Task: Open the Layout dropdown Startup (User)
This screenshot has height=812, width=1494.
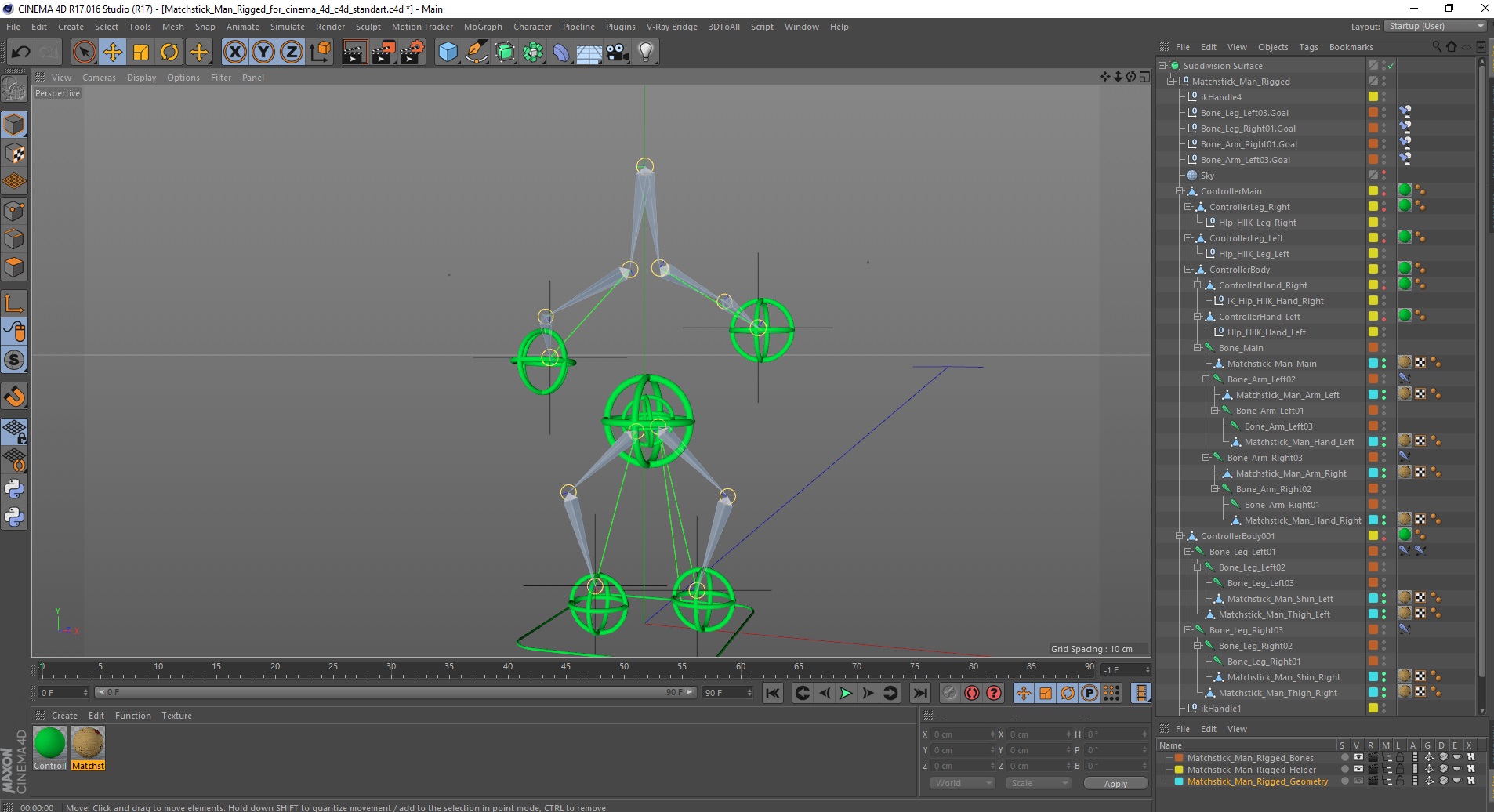Action: click(x=1436, y=26)
